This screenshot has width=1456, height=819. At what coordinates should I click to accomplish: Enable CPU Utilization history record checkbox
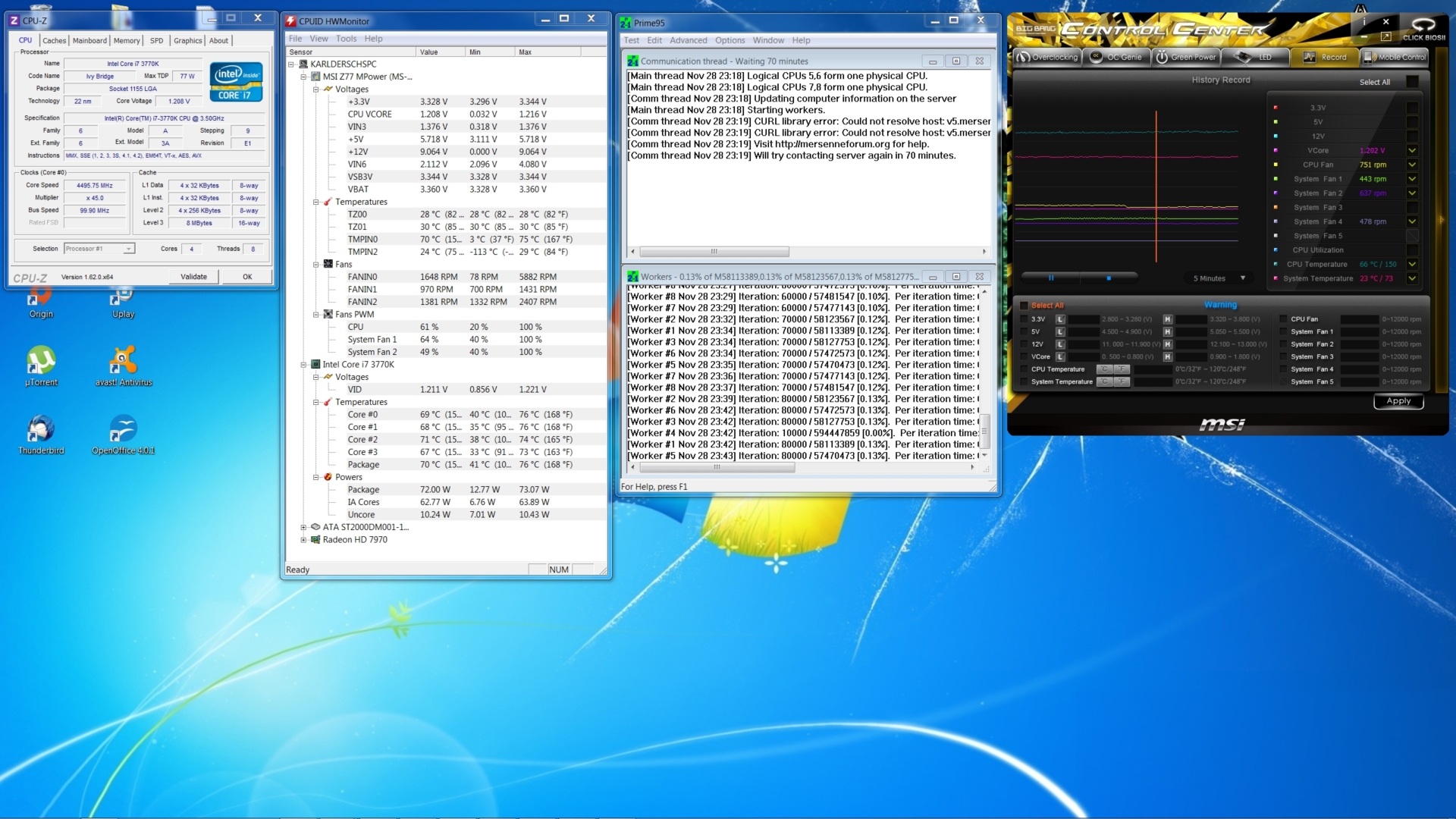coord(1412,250)
